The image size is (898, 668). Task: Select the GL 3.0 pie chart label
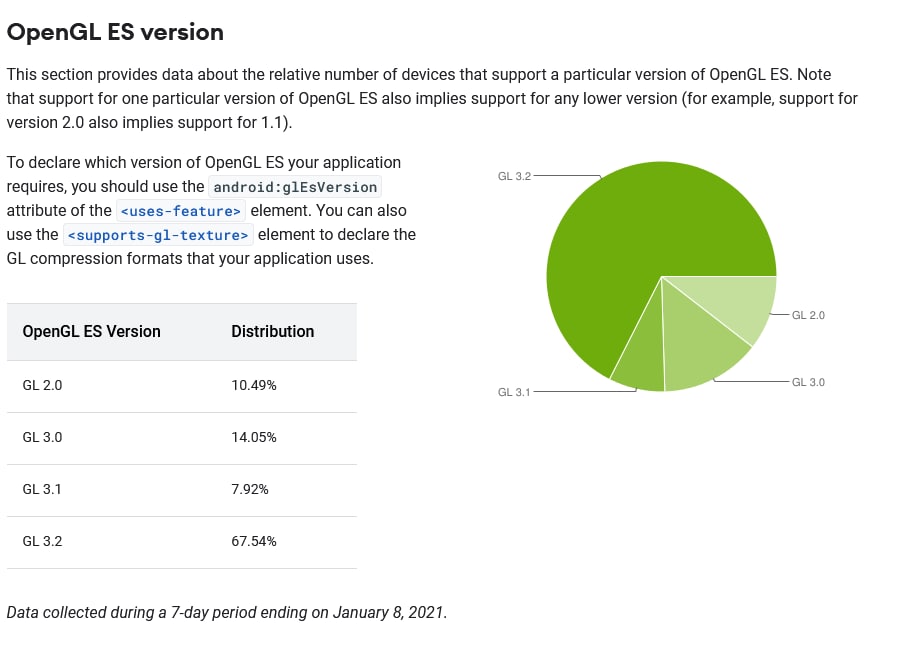click(x=808, y=382)
